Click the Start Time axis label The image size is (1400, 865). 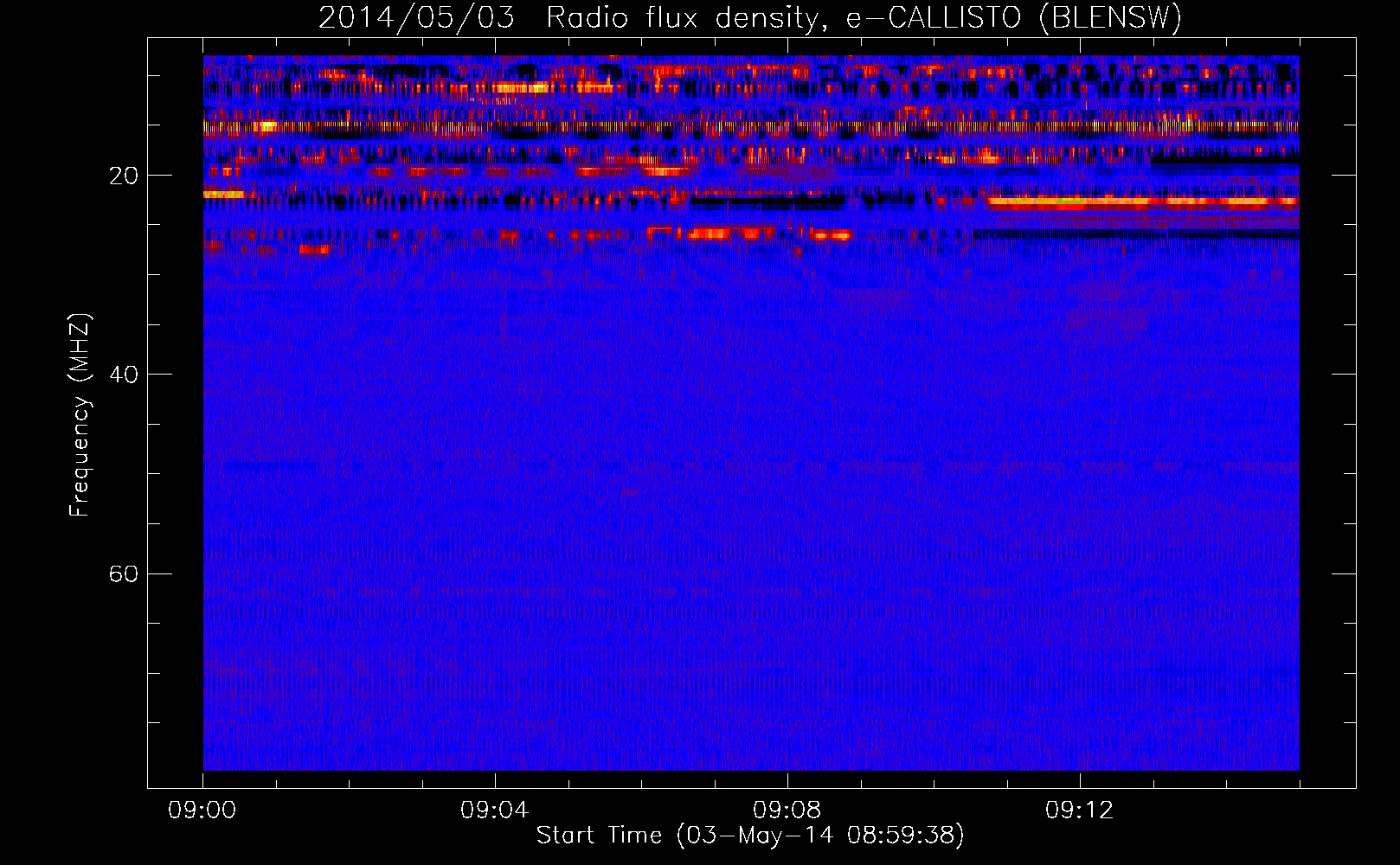[x=750, y=836]
